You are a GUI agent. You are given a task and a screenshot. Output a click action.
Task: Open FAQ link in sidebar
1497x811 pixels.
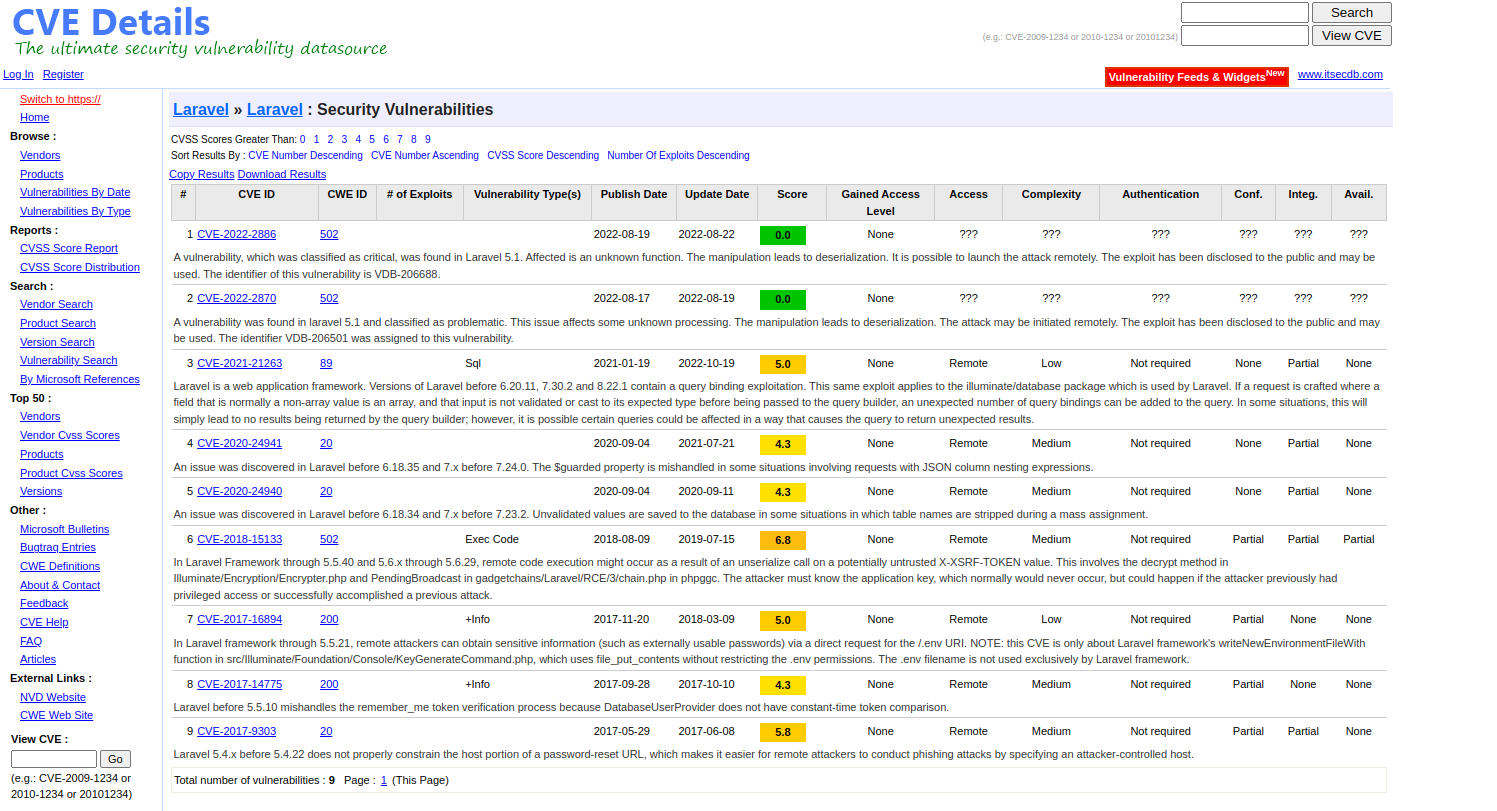pyautogui.click(x=31, y=641)
